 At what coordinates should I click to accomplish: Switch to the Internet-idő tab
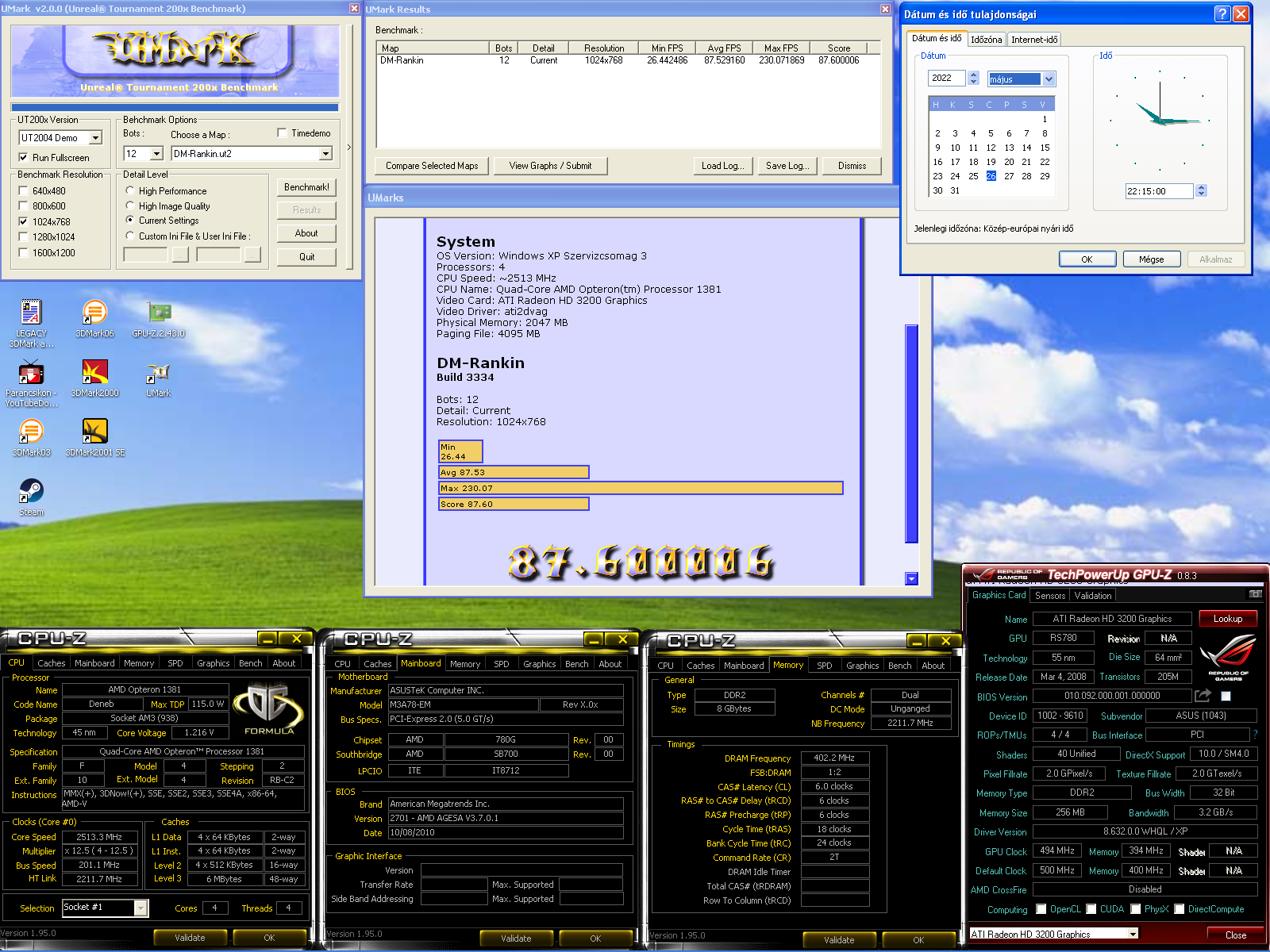[x=1033, y=39]
